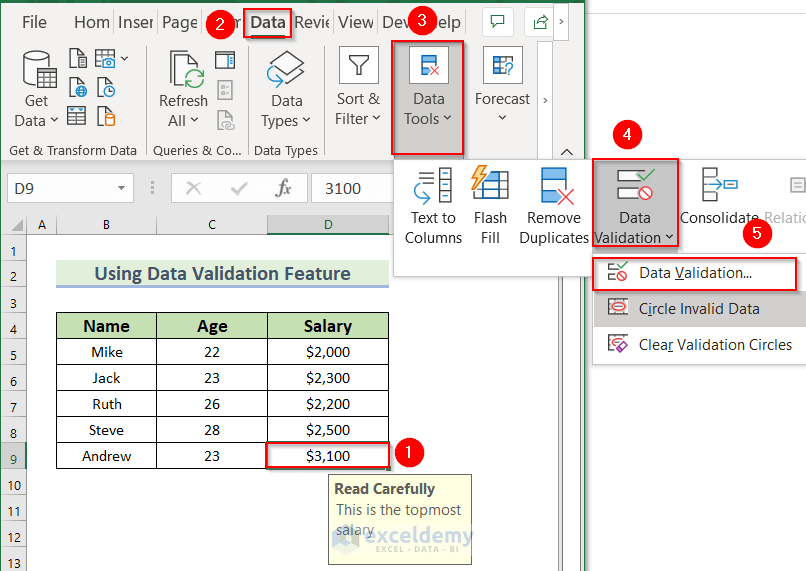Screen dimensions: 806x571
Task: Open the Data Types gallery
Action: coord(286,91)
